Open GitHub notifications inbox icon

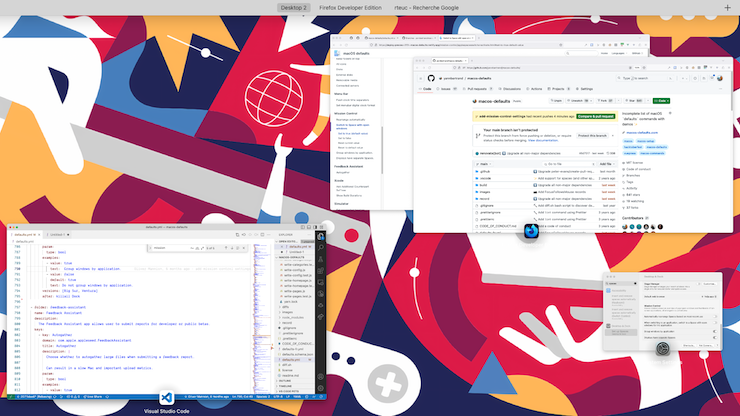pyautogui.click(x=712, y=78)
